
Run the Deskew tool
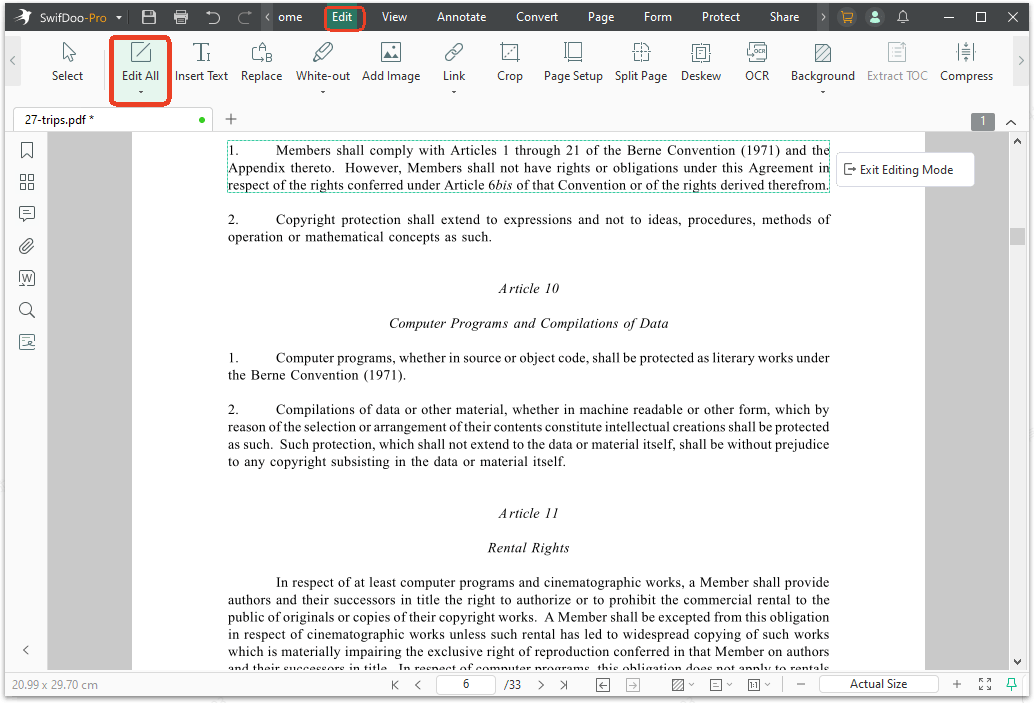point(700,62)
